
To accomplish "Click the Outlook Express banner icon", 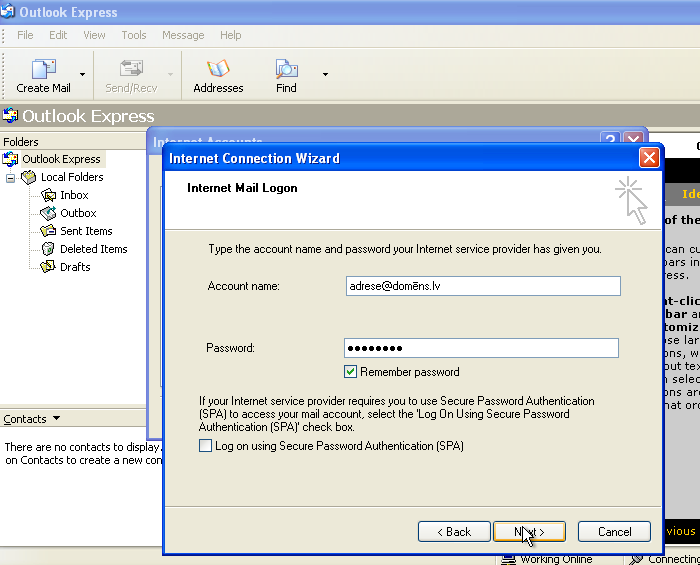I will point(10,116).
